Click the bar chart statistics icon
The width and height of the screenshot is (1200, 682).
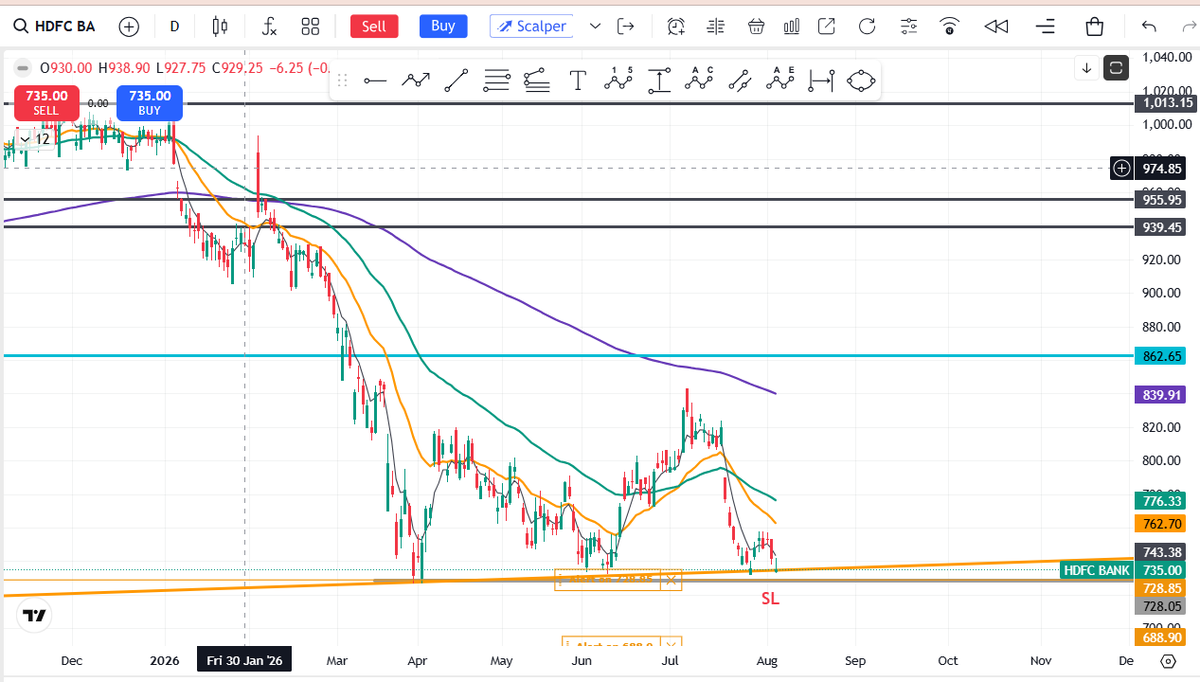coord(791,26)
